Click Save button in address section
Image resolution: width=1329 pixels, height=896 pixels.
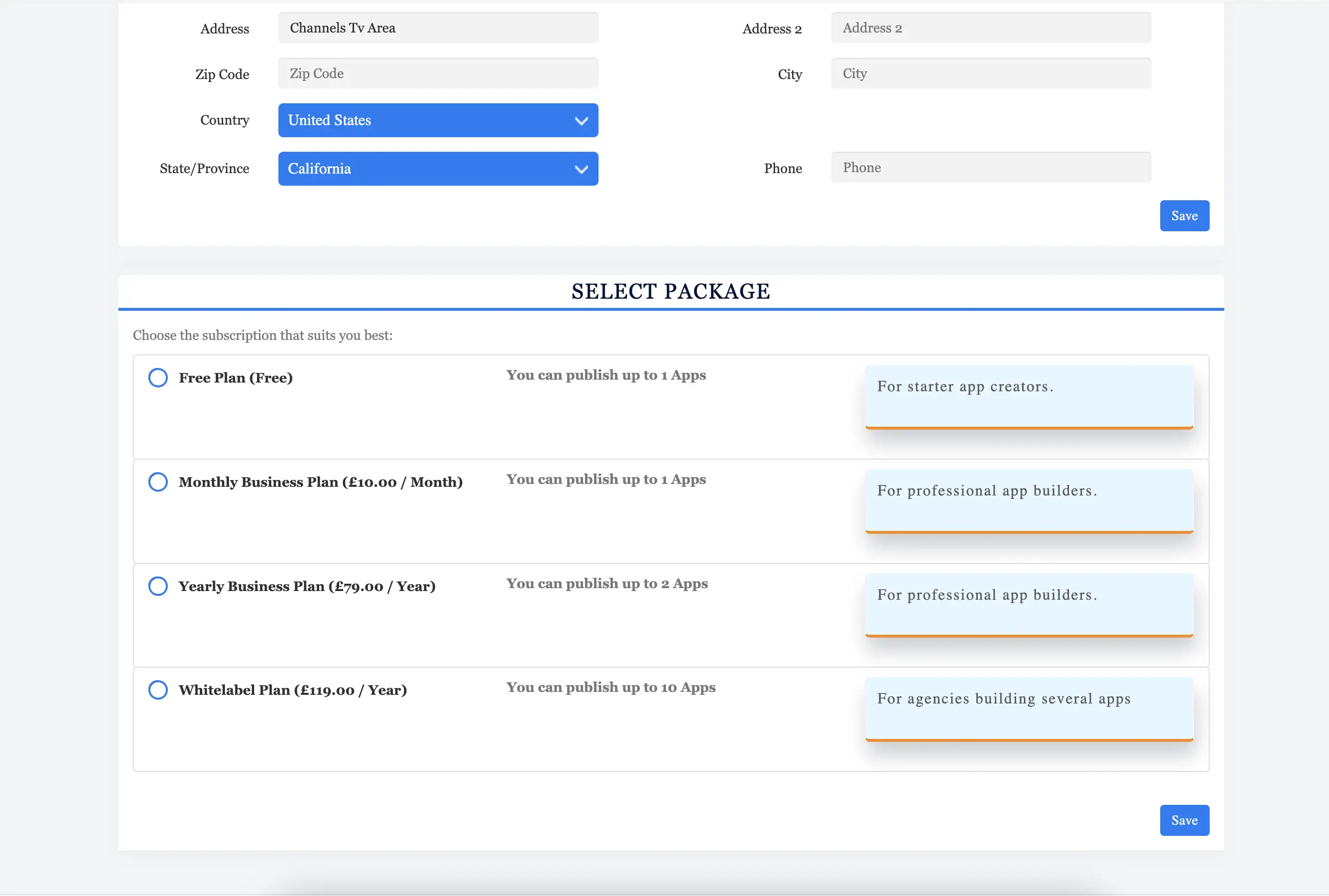point(1185,215)
